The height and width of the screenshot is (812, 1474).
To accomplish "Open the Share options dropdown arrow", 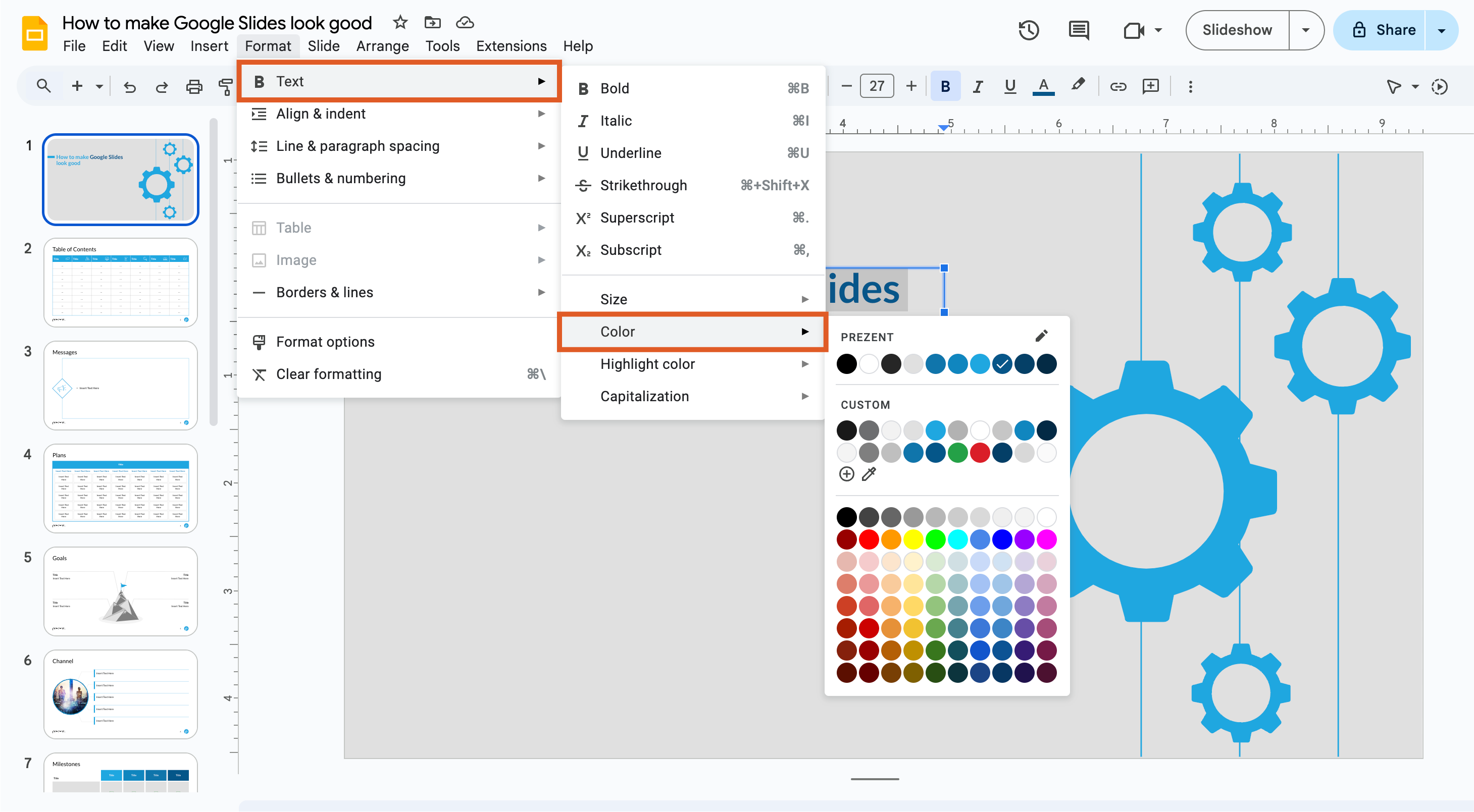I will pyautogui.click(x=1441, y=30).
